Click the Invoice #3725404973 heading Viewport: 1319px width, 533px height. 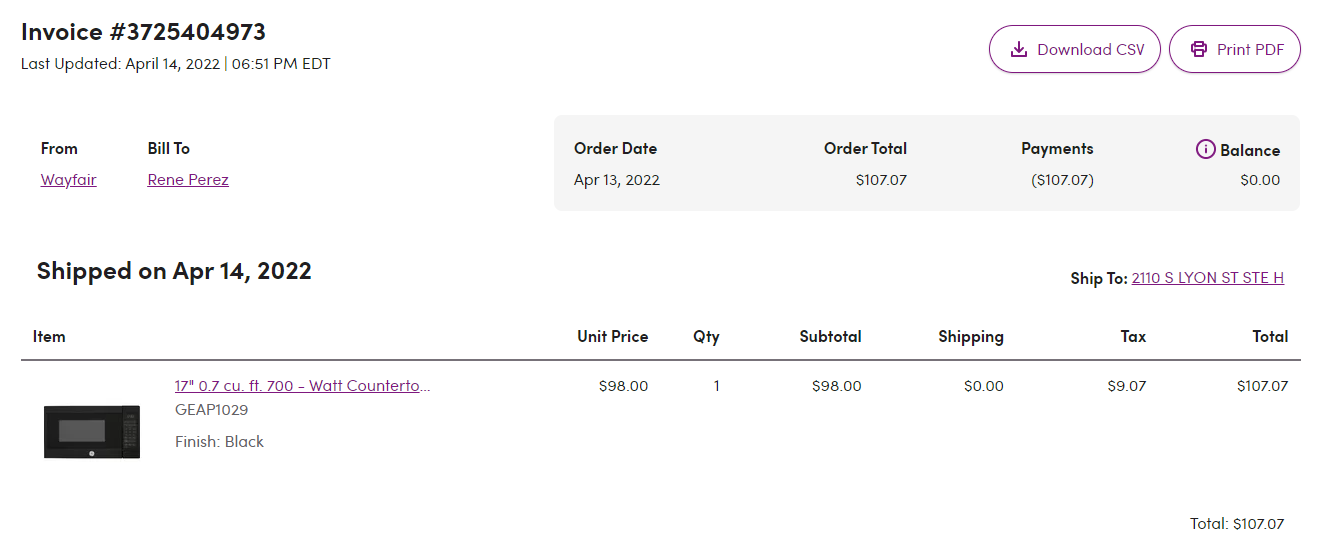(x=144, y=32)
